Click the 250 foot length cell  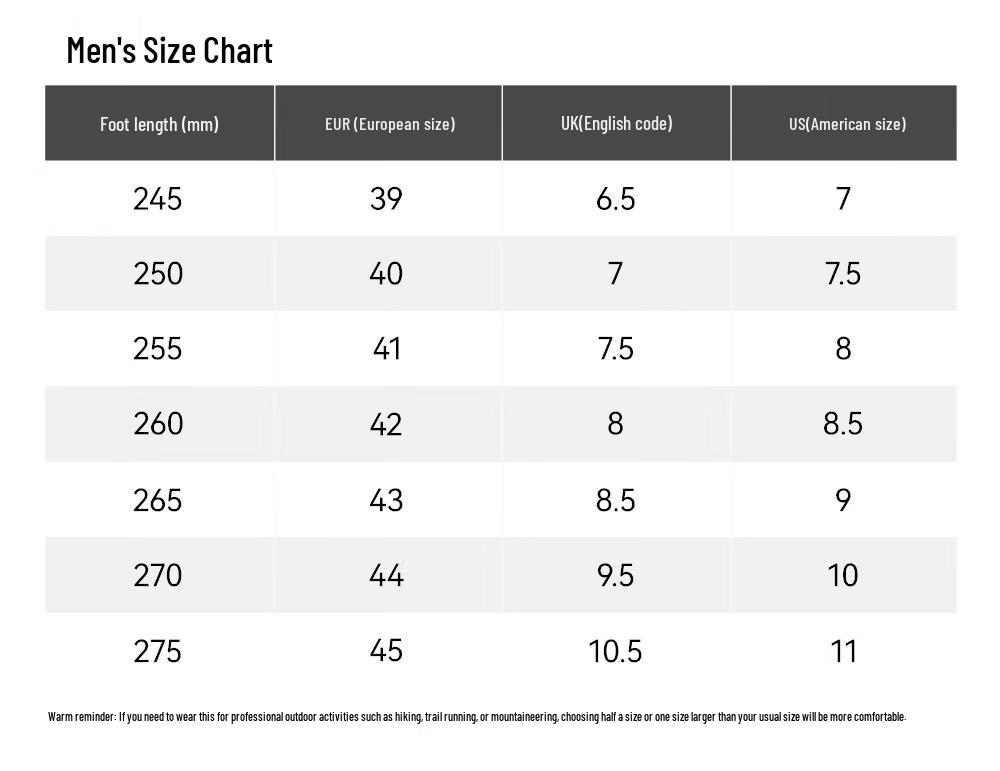pos(159,274)
